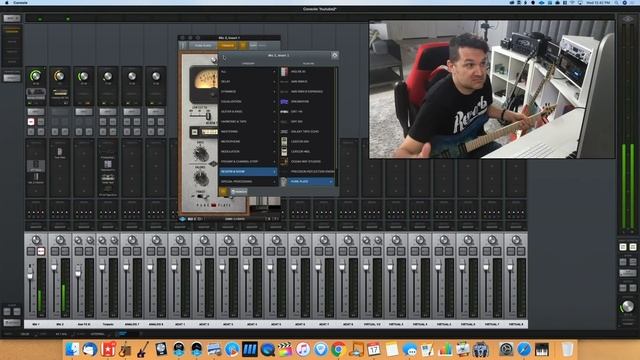Viewport: 640px width, 360px height.
Task: Toggle the left square button on ADAT 1 strip
Action: coord(175,251)
